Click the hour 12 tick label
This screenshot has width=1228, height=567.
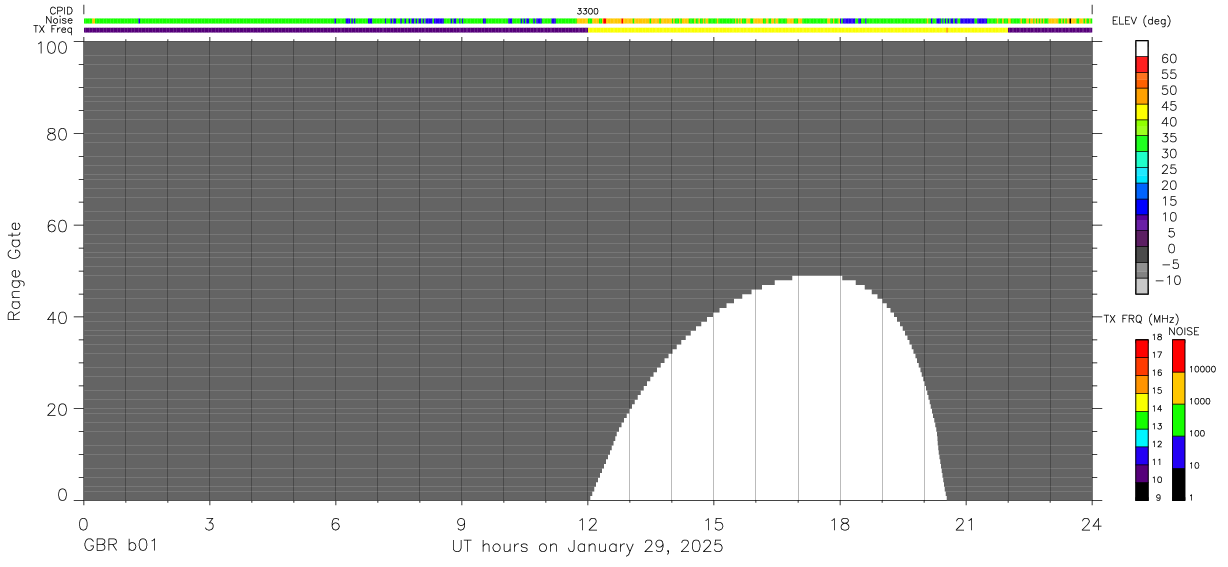587,523
